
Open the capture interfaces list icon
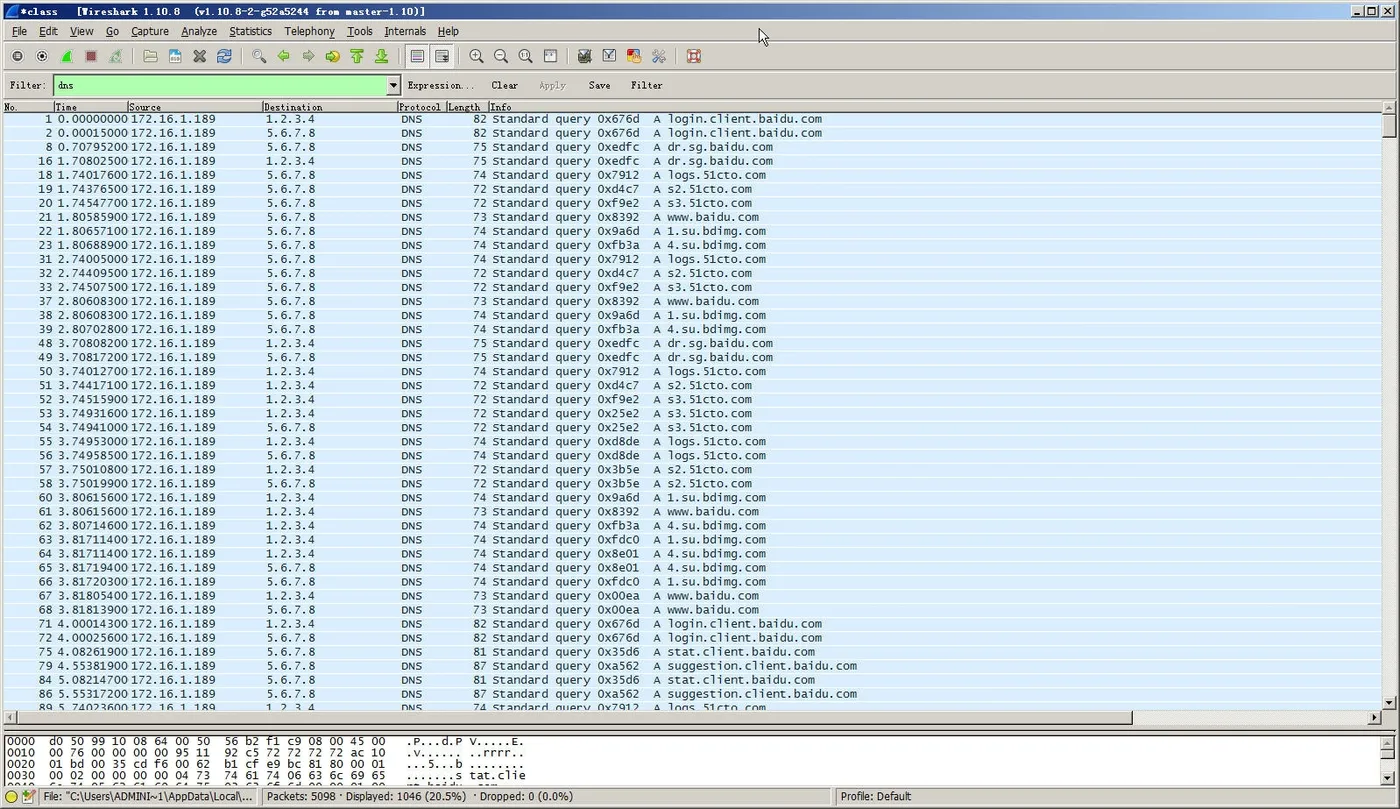point(18,57)
